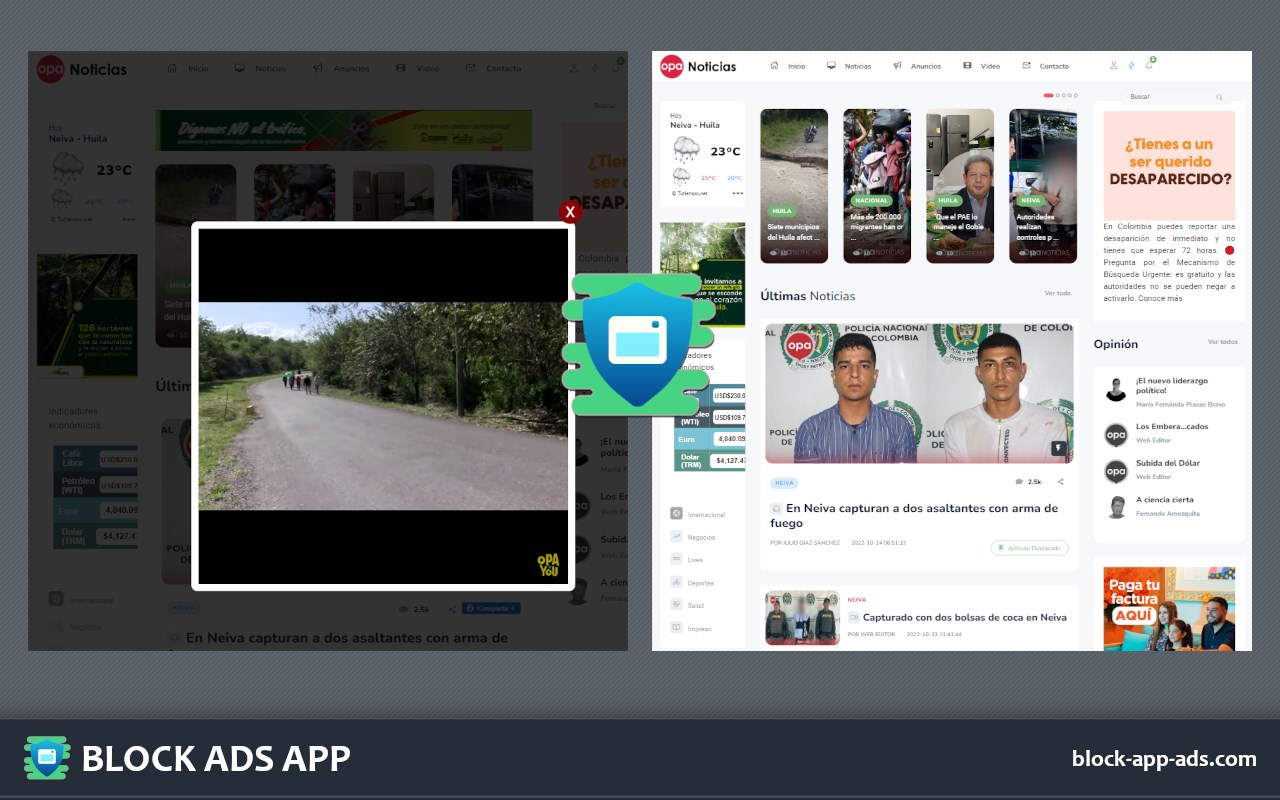Click 'Ver todos' beside Opinión
This screenshot has width=1280, height=800.
pos(1222,342)
